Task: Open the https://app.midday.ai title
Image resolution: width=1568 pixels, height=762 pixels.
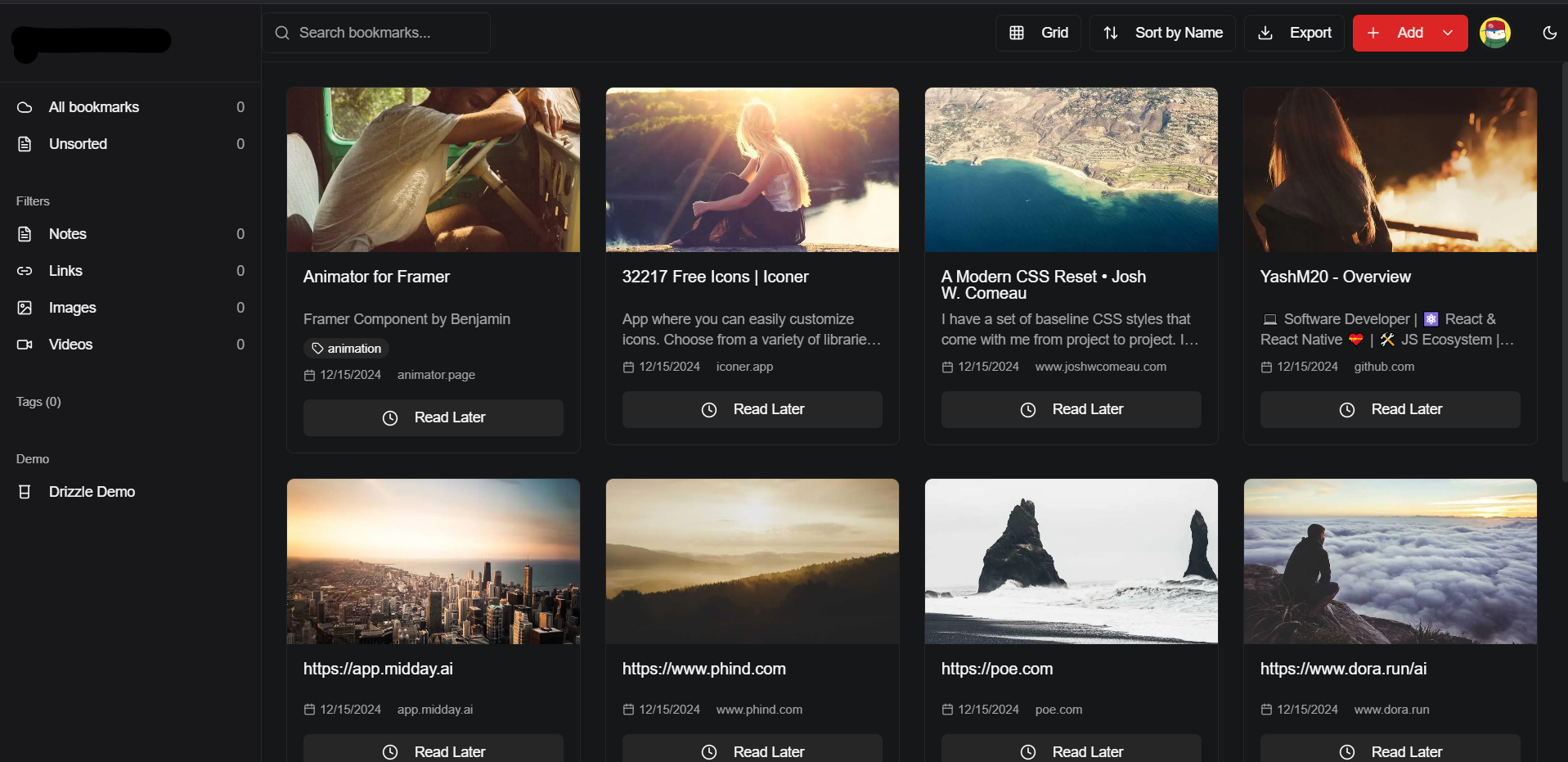Action: [x=378, y=669]
